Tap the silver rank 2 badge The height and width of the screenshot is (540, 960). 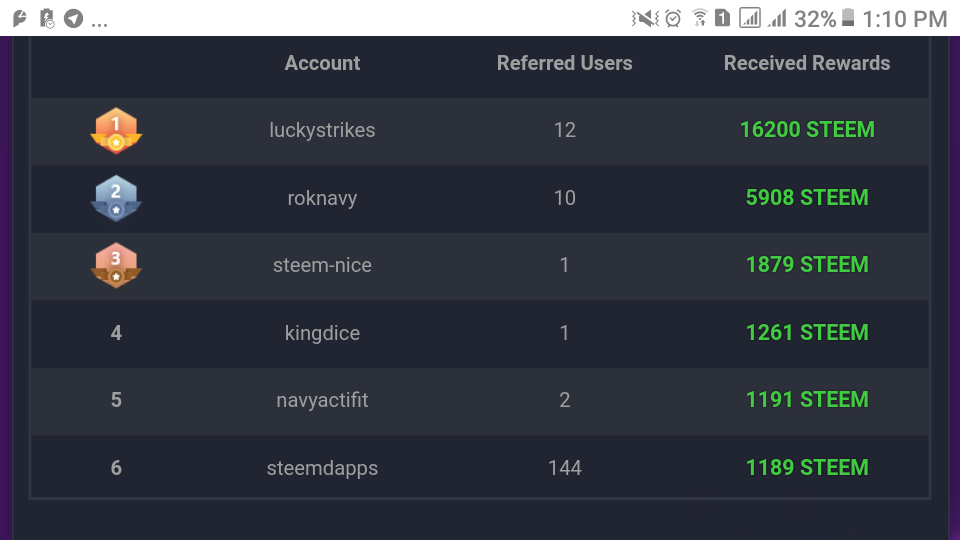click(x=116, y=198)
